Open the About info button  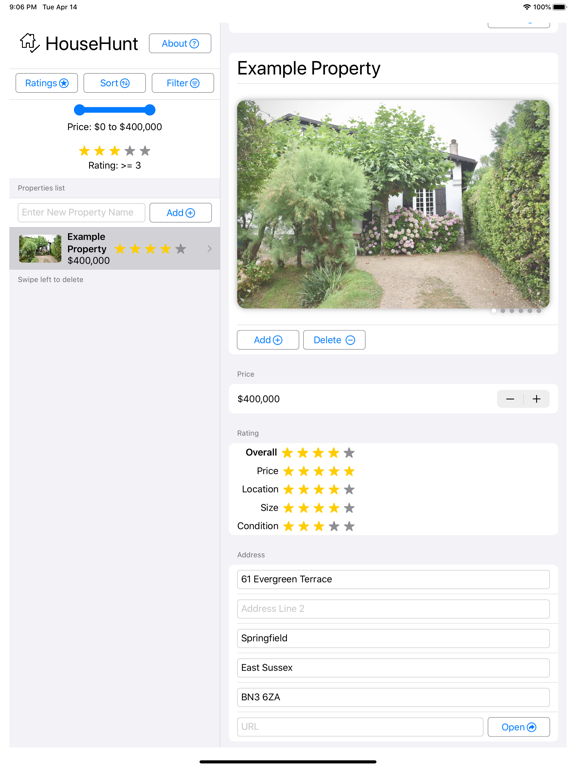click(x=180, y=44)
